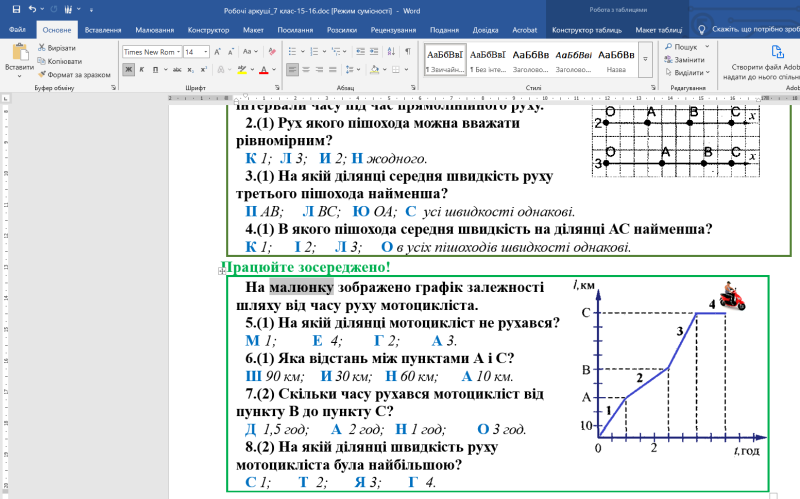Click the table move handle beside the green table
The image size is (800, 499).
coord(222,271)
